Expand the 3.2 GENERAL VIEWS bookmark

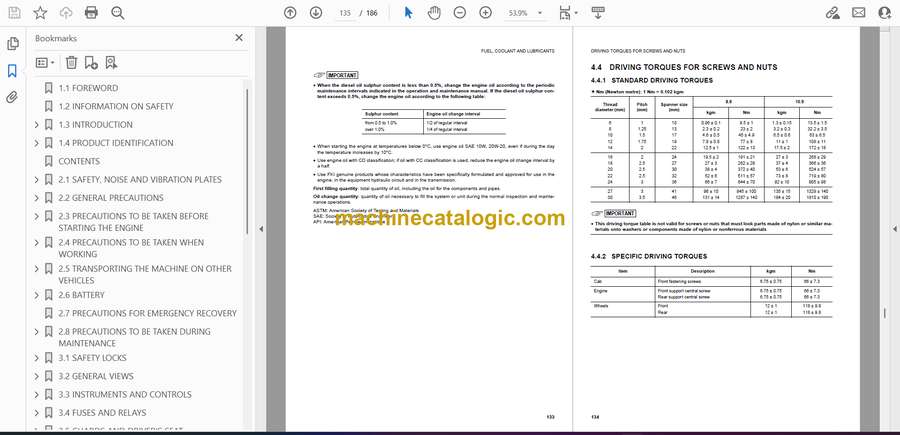[x=37, y=376]
